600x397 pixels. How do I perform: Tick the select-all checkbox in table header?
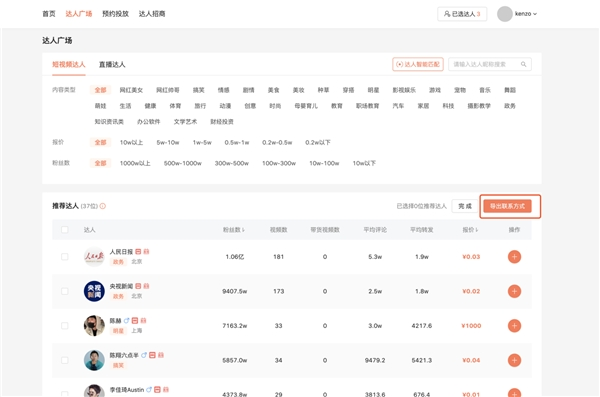tap(65, 230)
